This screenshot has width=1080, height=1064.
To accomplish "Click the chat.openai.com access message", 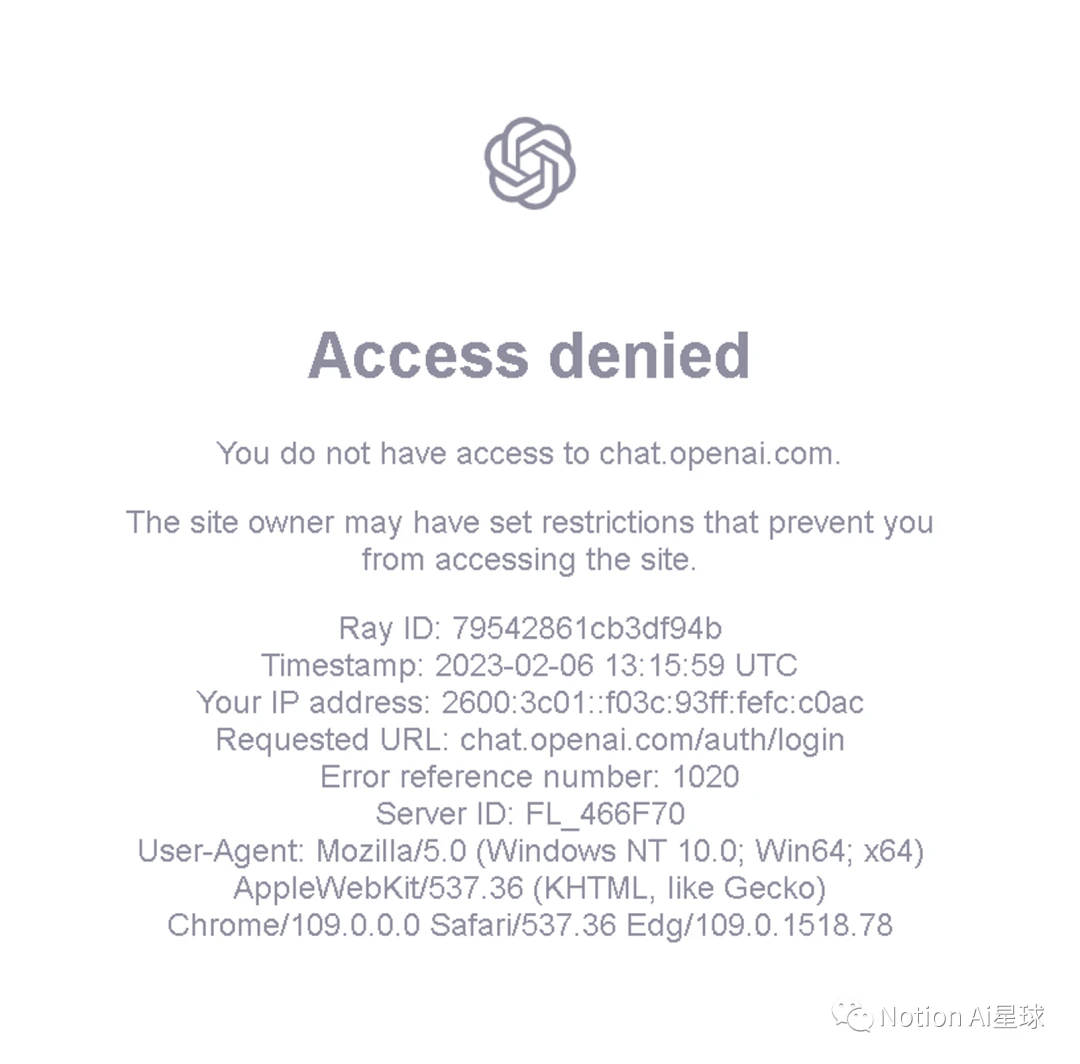I will (529, 455).
